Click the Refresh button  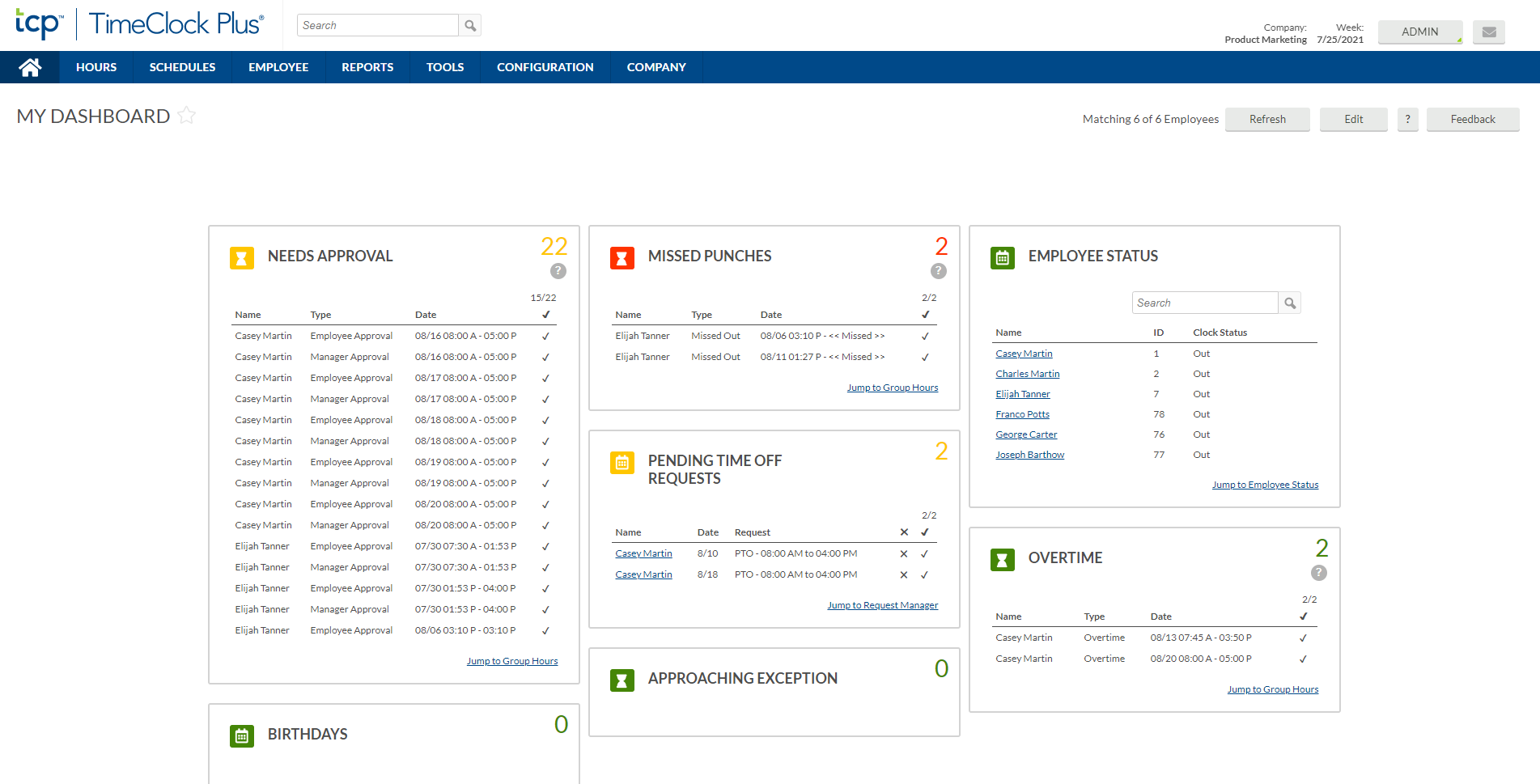[x=1267, y=119]
